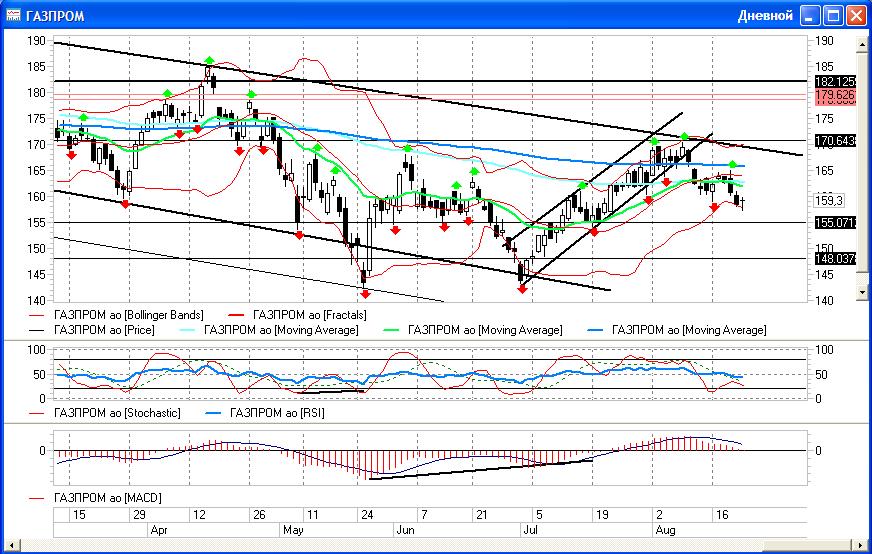Image resolution: width=872 pixels, height=554 pixels.
Task: Select the RSI legend entry
Action: tap(265, 413)
